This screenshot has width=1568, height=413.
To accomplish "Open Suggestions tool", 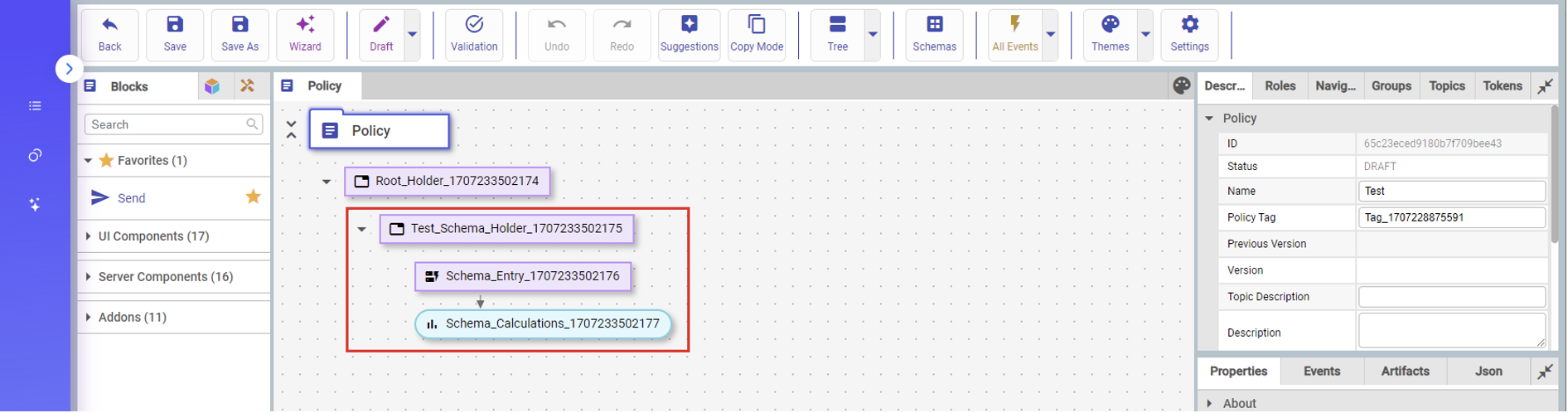I will coord(689,34).
